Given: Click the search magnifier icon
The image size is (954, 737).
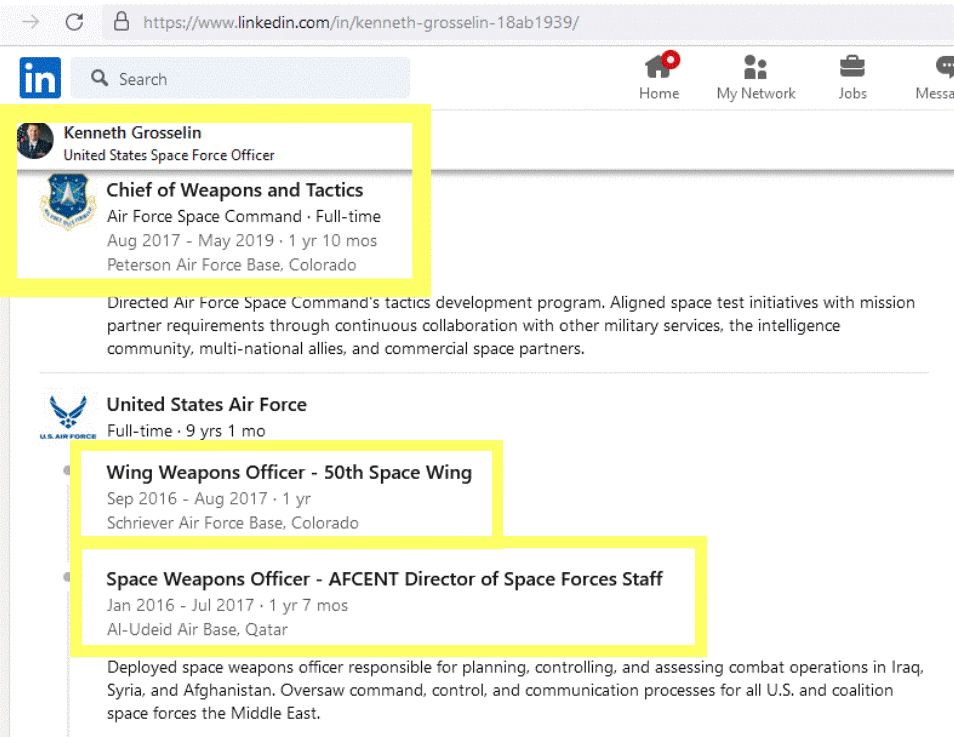Looking at the screenshot, I should 99,78.
